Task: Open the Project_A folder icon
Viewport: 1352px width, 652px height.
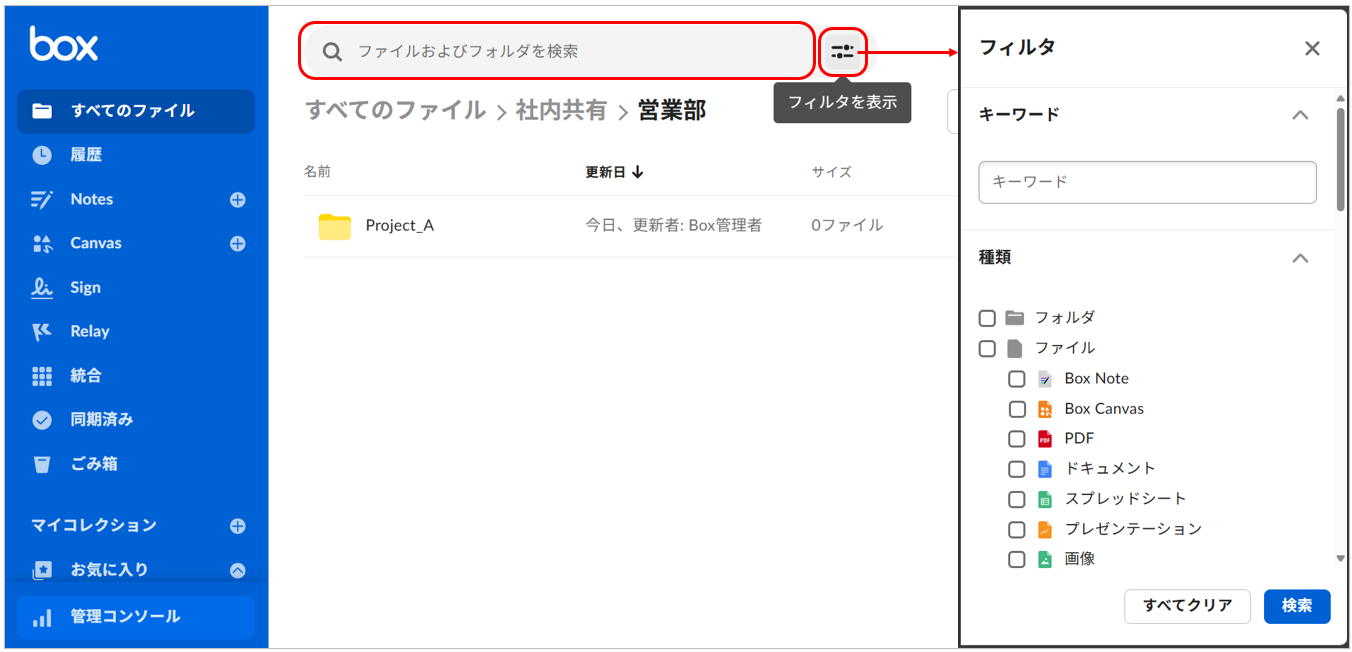Action: [335, 226]
